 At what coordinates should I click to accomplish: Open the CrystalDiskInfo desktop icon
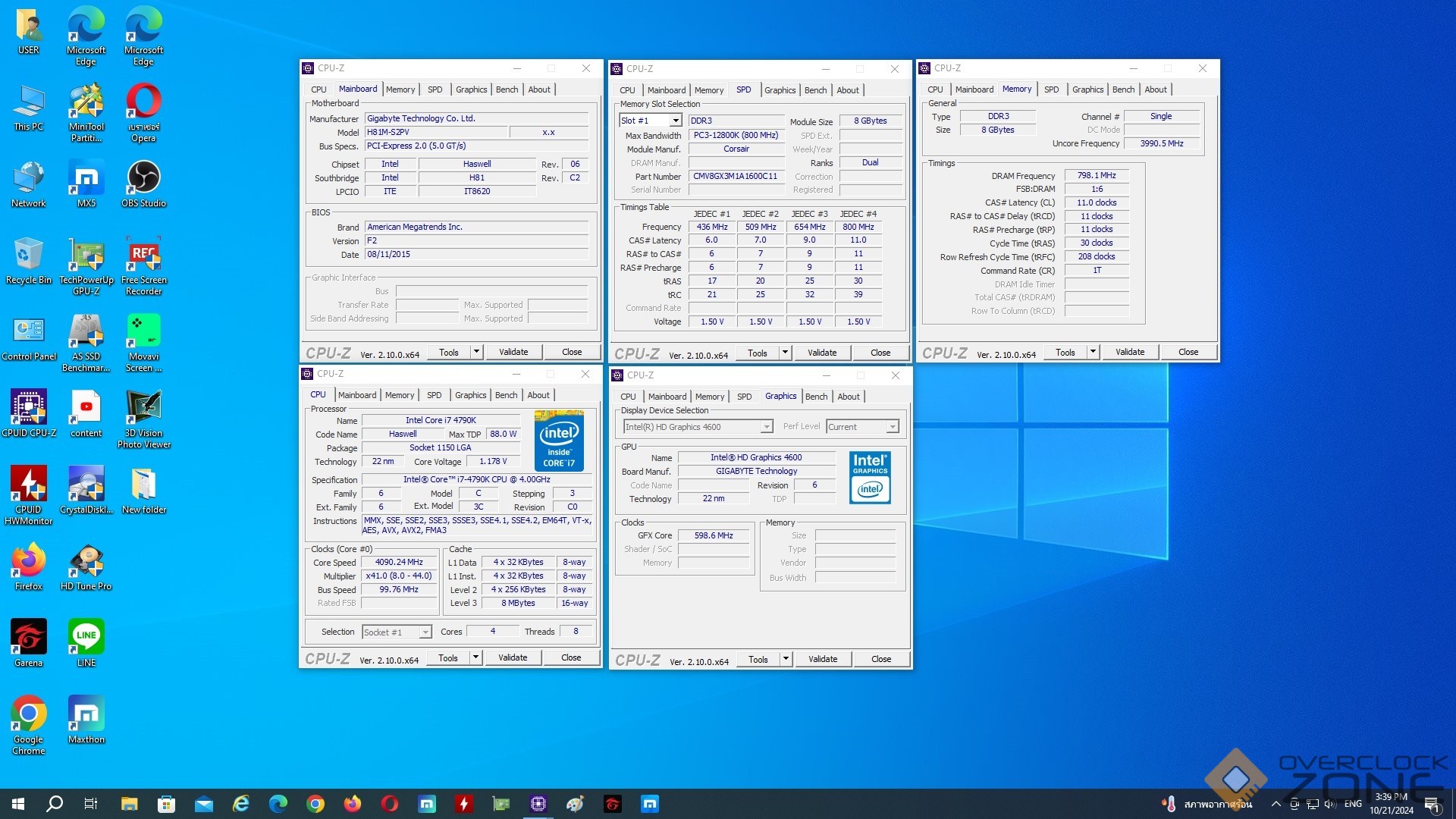pyautogui.click(x=86, y=490)
